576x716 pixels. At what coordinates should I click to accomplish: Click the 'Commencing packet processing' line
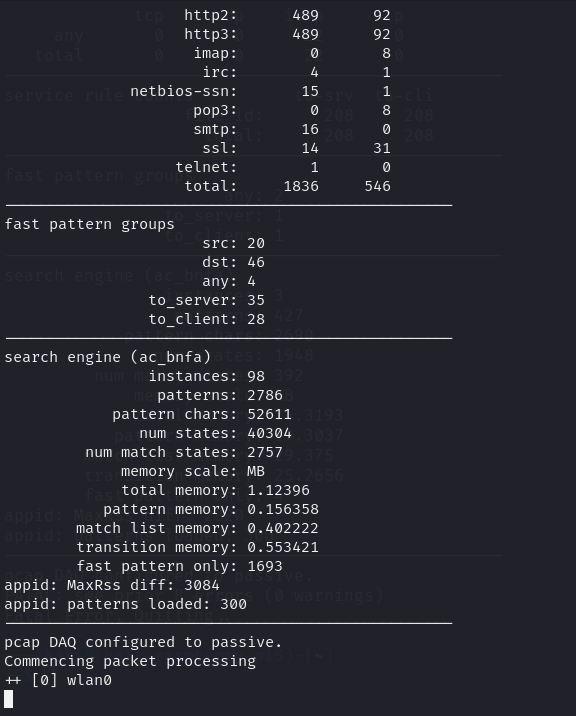(130, 662)
